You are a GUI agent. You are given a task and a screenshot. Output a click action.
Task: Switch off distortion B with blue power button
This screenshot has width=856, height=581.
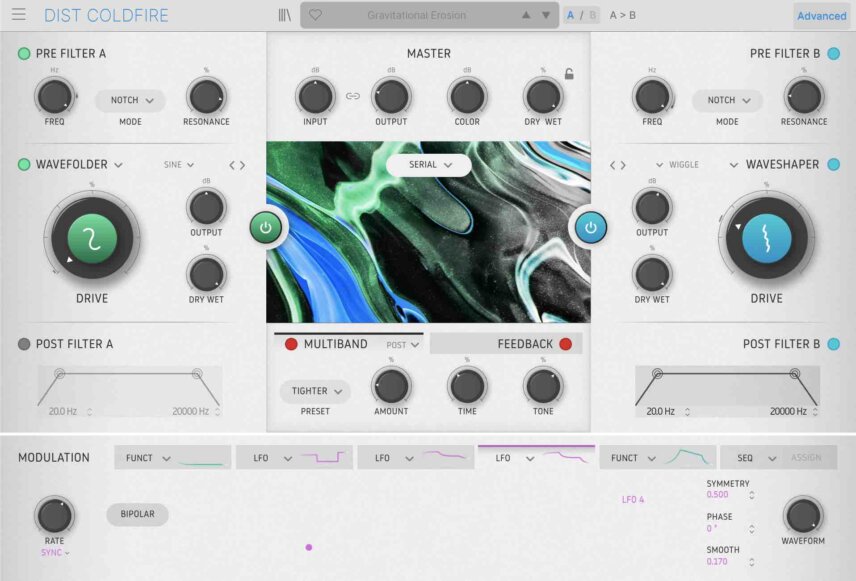(591, 227)
